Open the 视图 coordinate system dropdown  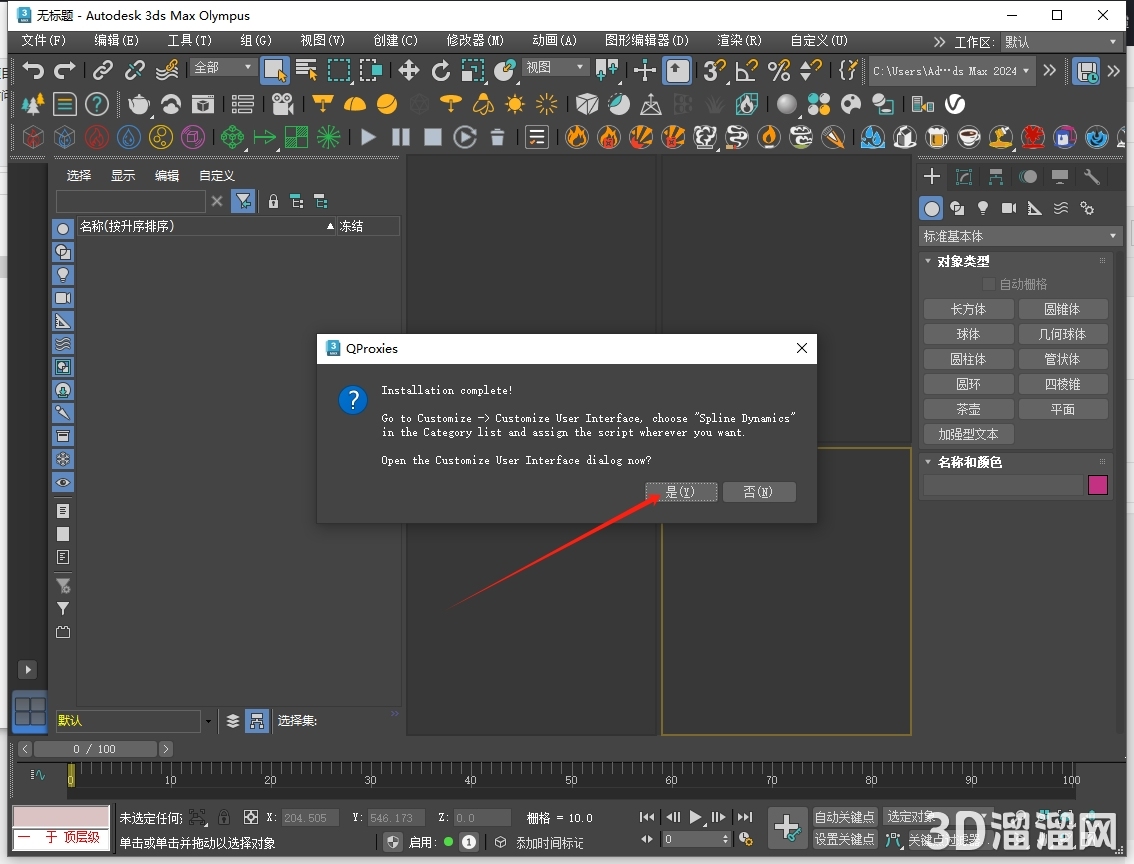tap(555, 67)
